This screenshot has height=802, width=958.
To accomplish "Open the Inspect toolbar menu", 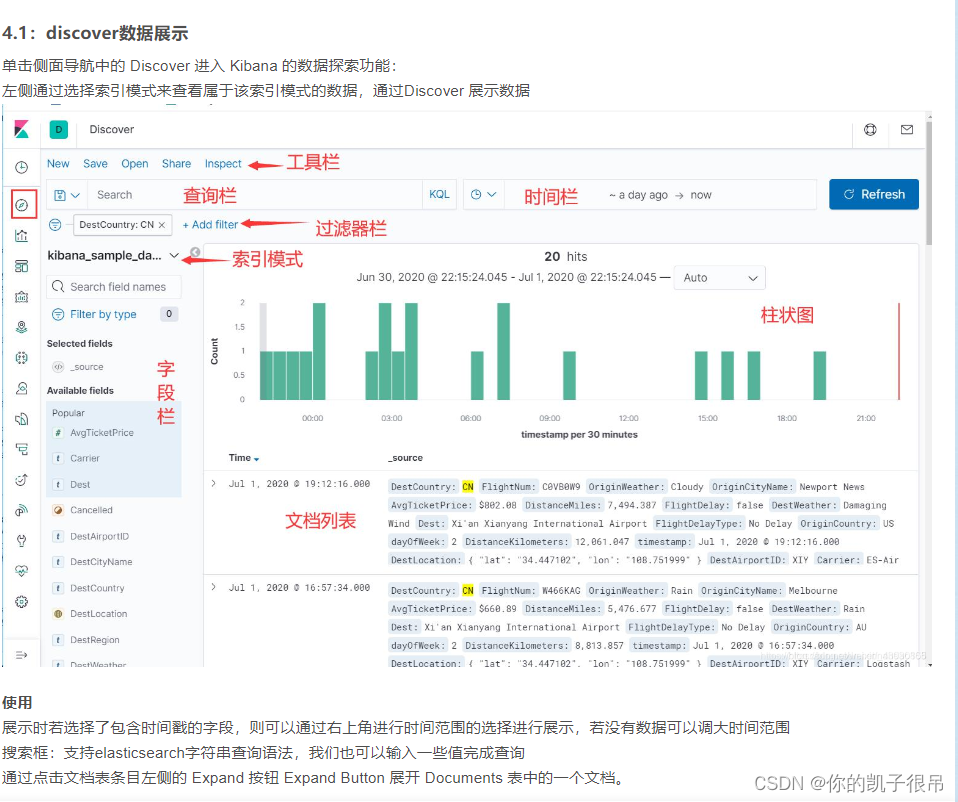I will coord(222,164).
